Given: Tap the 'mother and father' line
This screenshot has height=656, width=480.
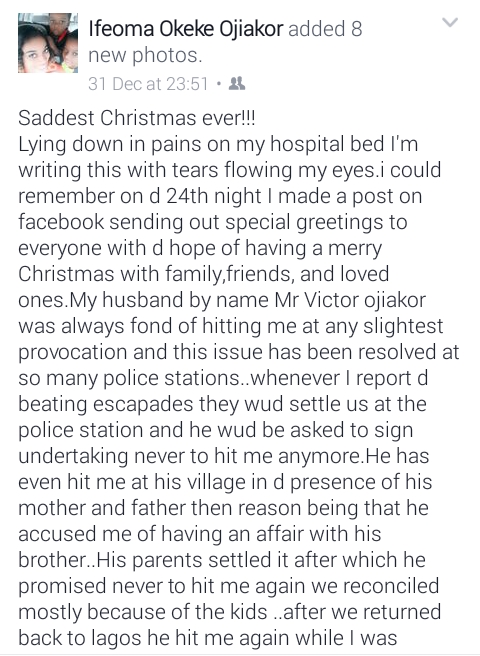Looking at the screenshot, I should coord(223,508).
